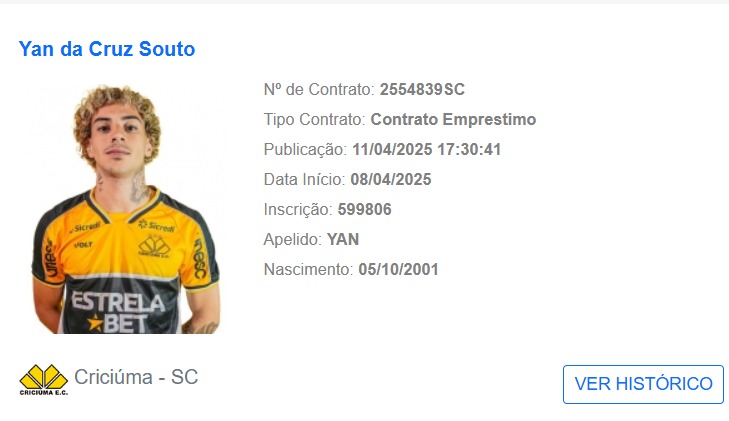The image size is (729, 421).
Task: Click the Nascimento label
Action: click(x=309, y=270)
